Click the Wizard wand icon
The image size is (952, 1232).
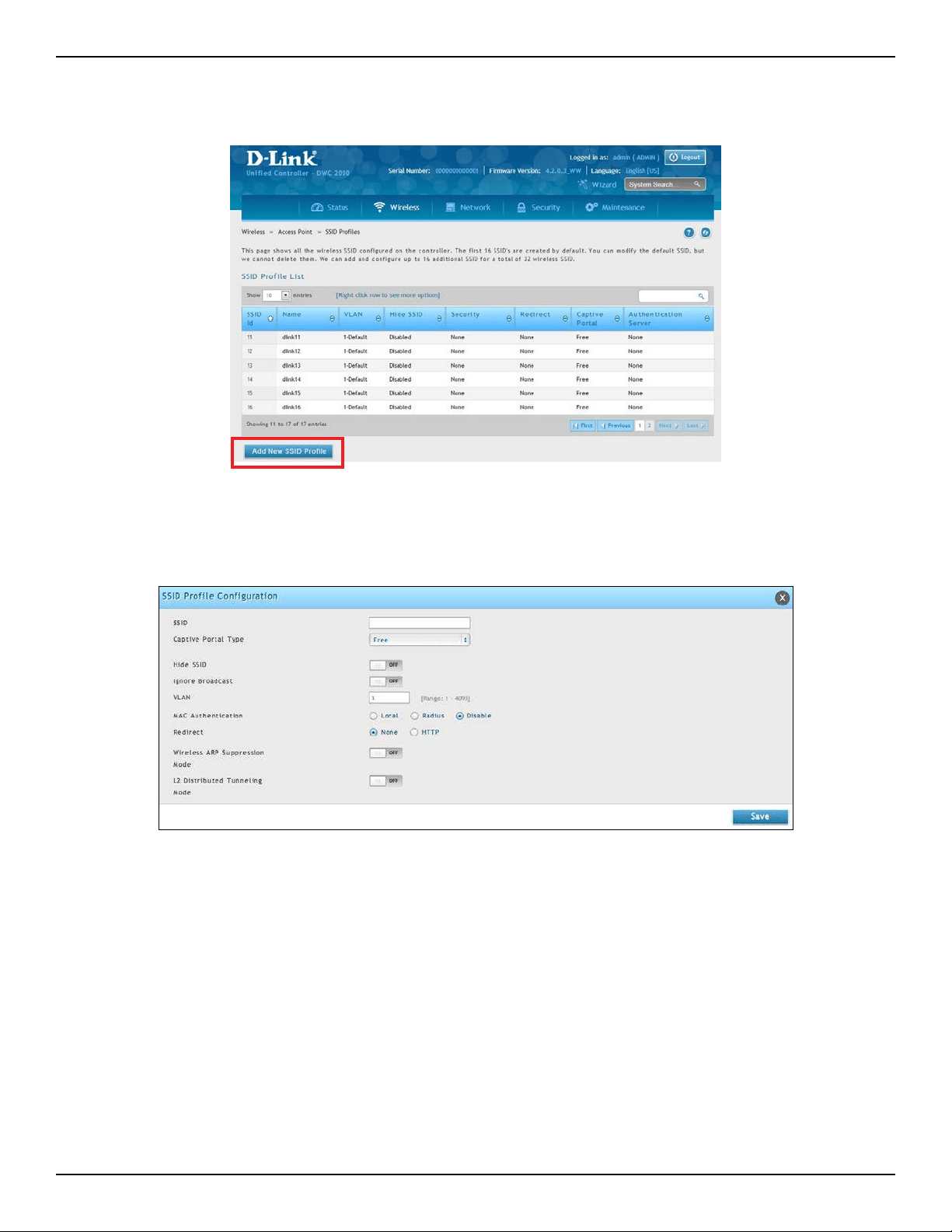pyautogui.click(x=583, y=184)
